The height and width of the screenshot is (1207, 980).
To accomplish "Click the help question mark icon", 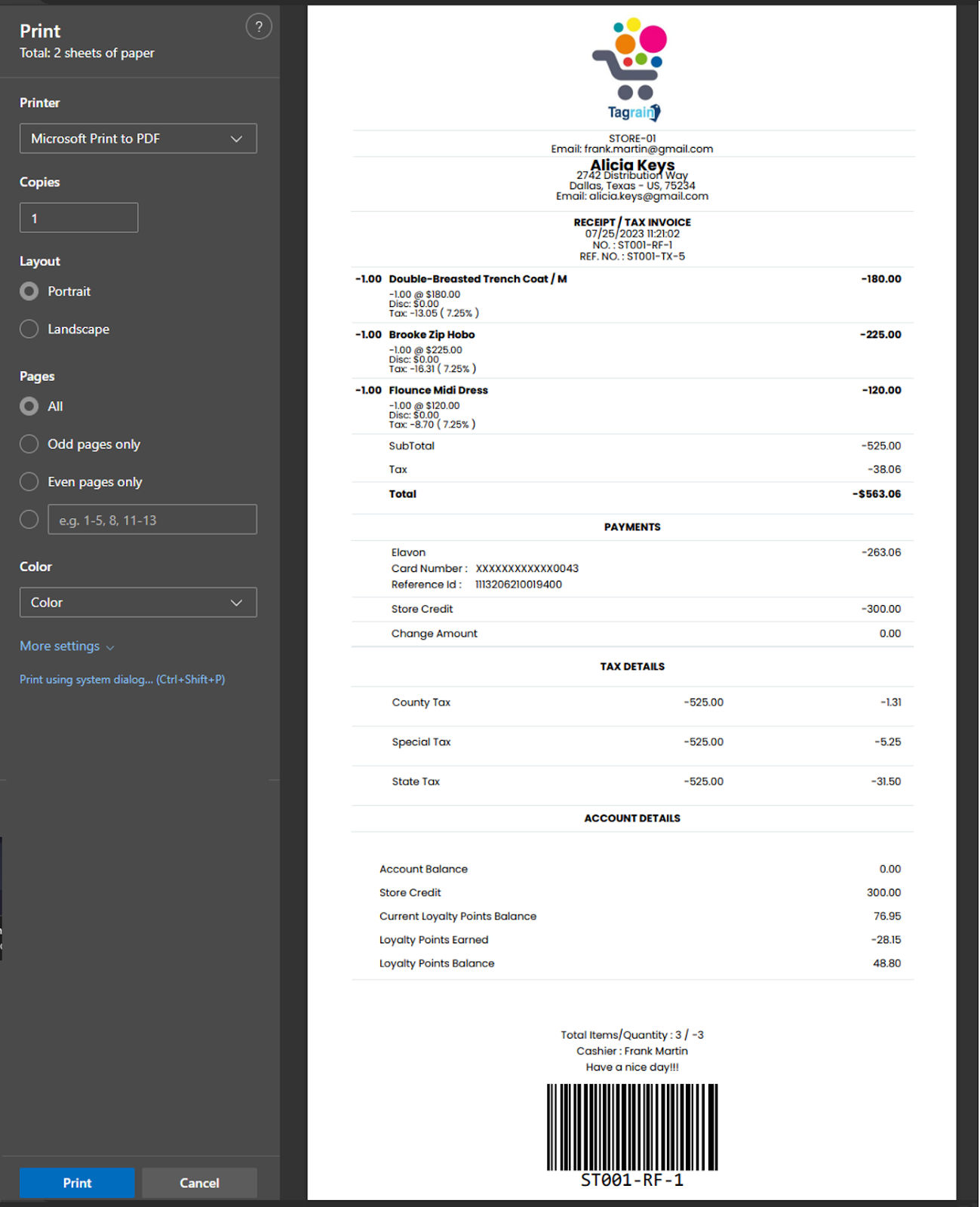I will click(258, 27).
